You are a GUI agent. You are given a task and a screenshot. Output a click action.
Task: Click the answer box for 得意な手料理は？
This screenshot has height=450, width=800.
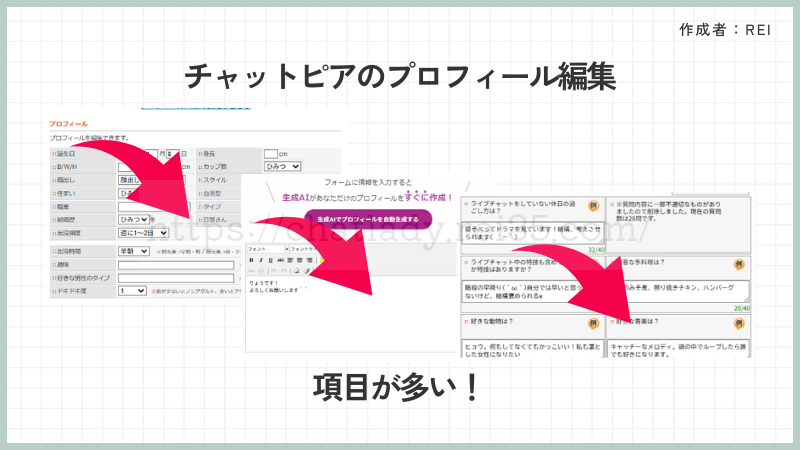coord(679,291)
